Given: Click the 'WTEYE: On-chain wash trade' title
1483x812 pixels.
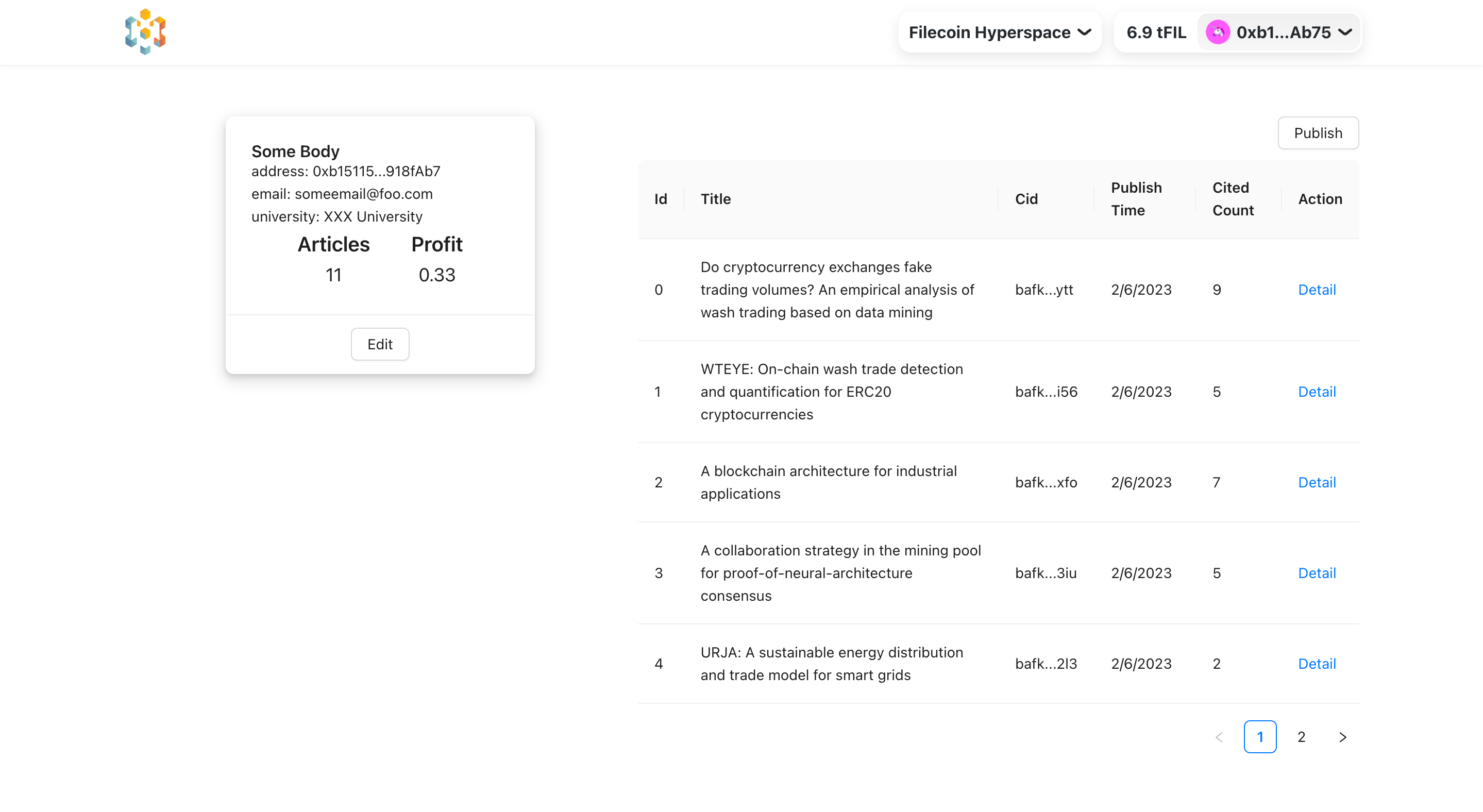Looking at the screenshot, I should (x=832, y=392).
